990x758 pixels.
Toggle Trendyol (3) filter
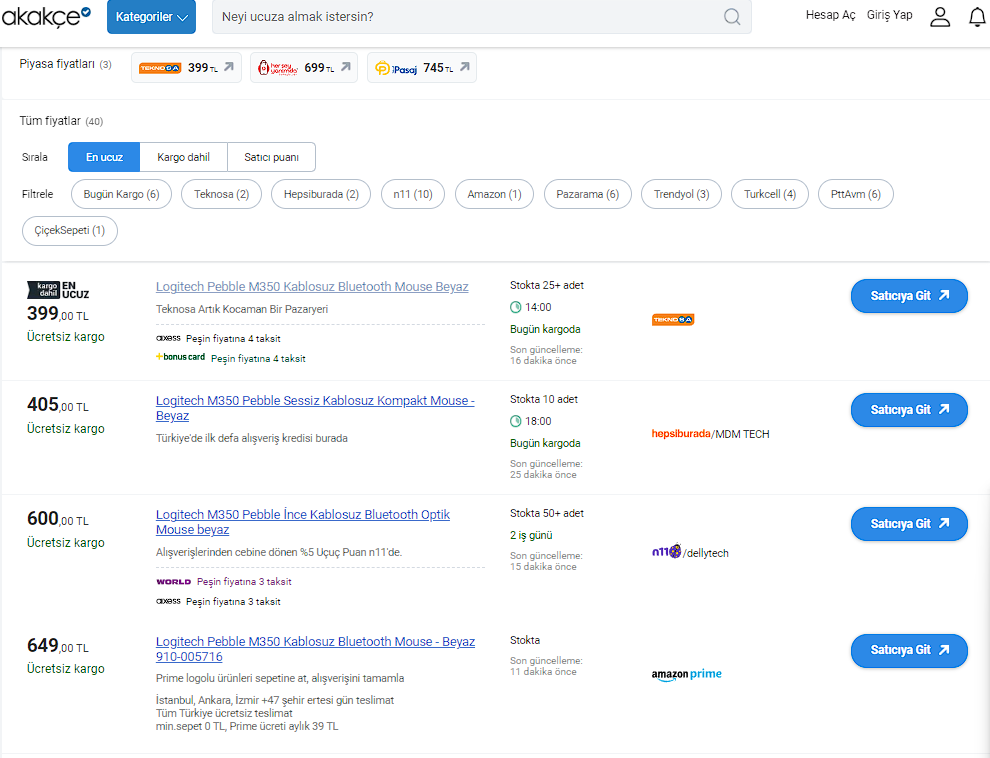coord(681,194)
